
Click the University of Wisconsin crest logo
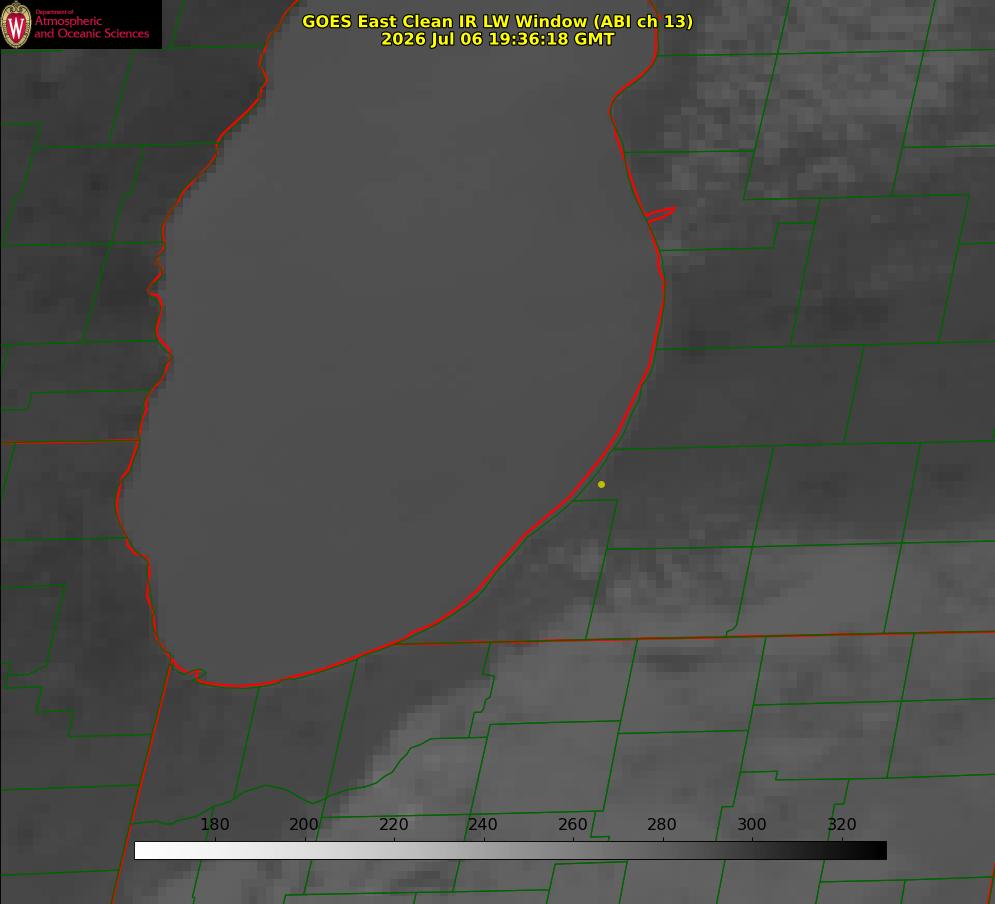[x=16, y=24]
